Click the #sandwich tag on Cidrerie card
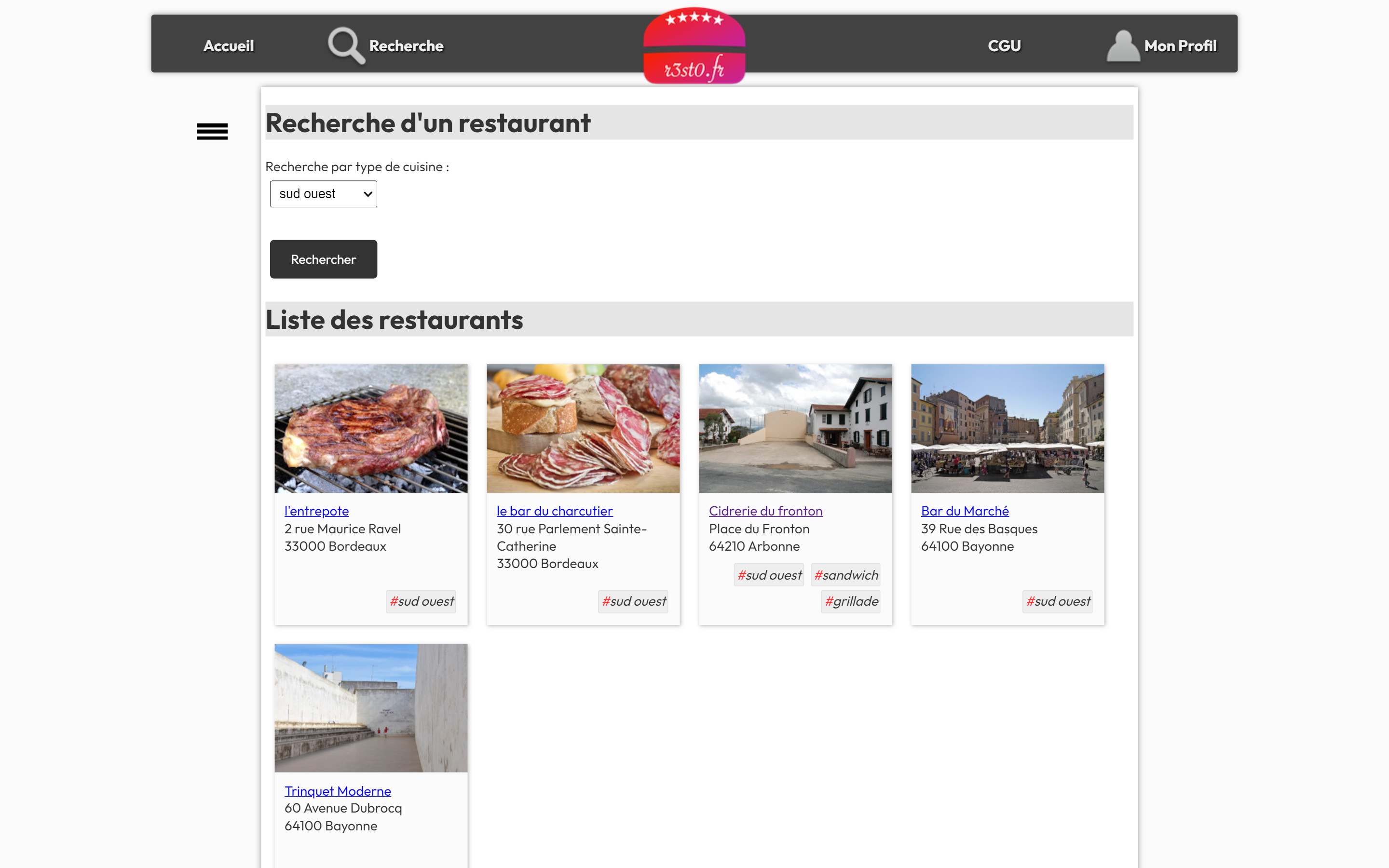Image resolution: width=1389 pixels, height=868 pixels. click(845, 575)
